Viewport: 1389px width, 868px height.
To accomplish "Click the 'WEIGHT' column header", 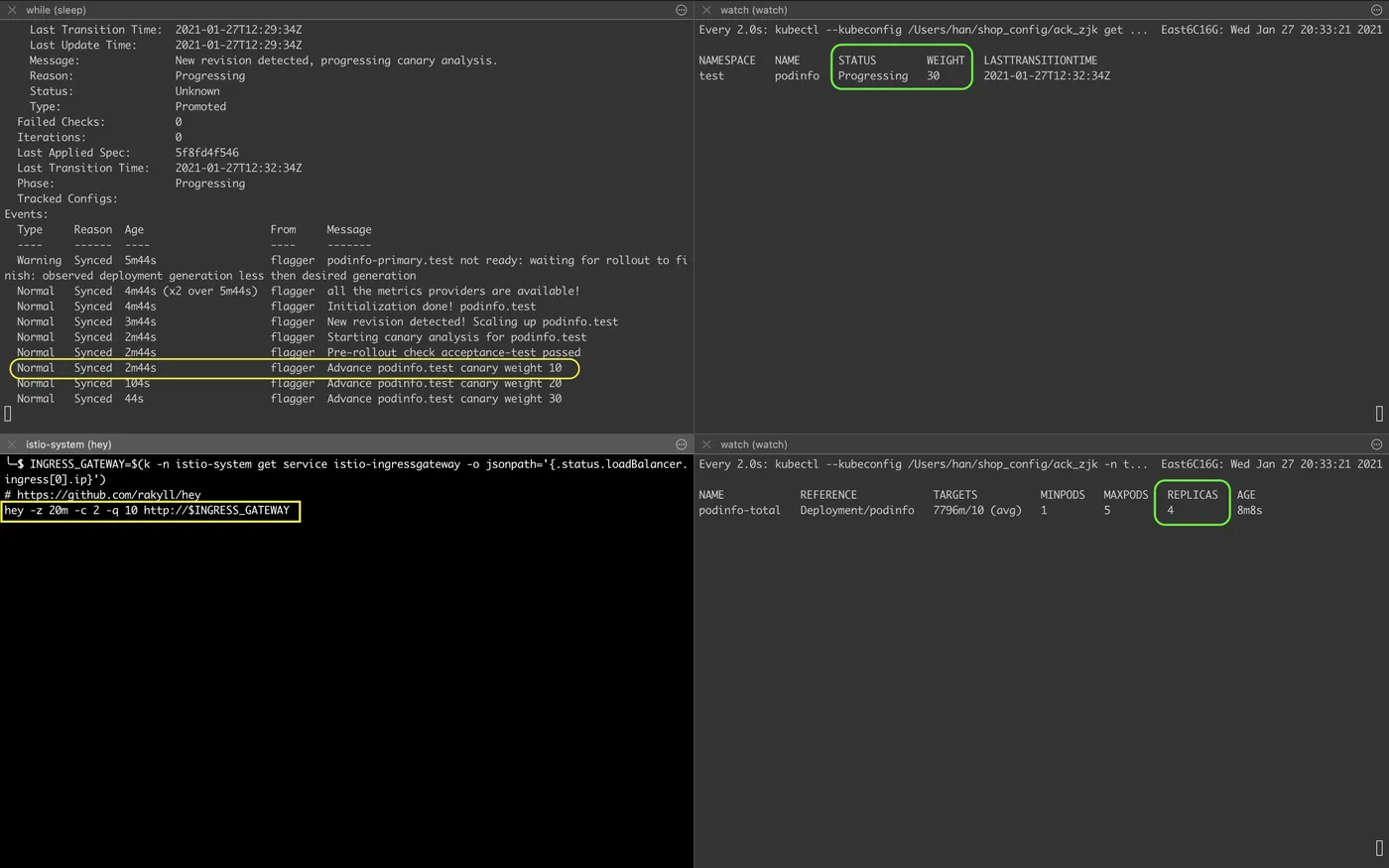I will point(946,61).
